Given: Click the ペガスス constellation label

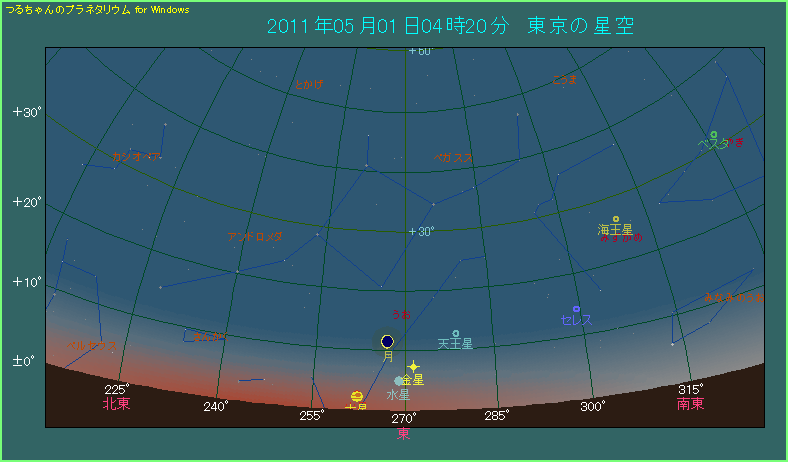Looking at the screenshot, I should tap(452, 157).
